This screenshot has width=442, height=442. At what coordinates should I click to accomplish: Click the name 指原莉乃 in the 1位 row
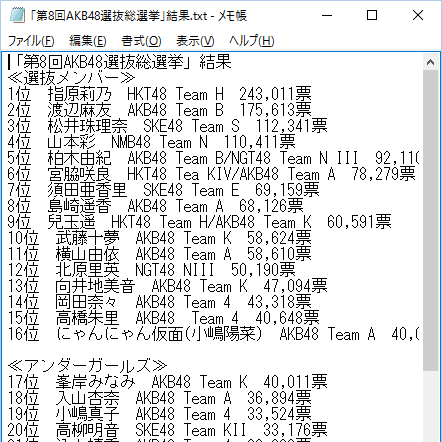point(79,94)
